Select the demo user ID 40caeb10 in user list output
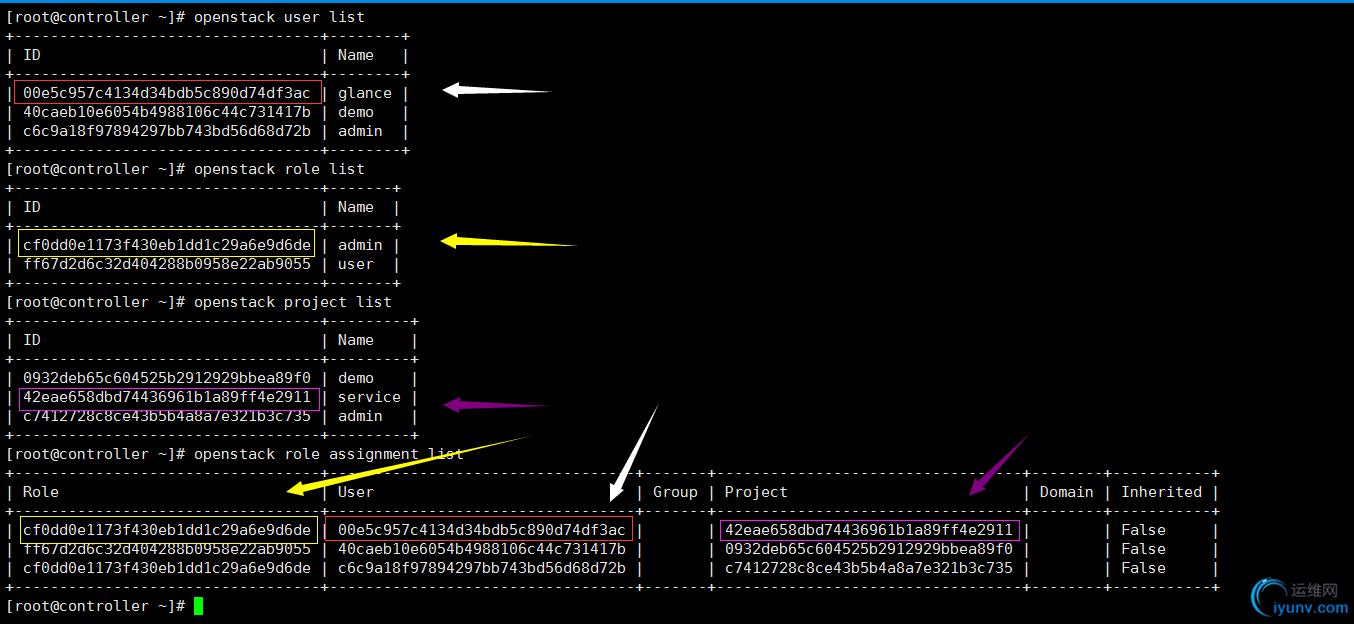 click(x=167, y=112)
